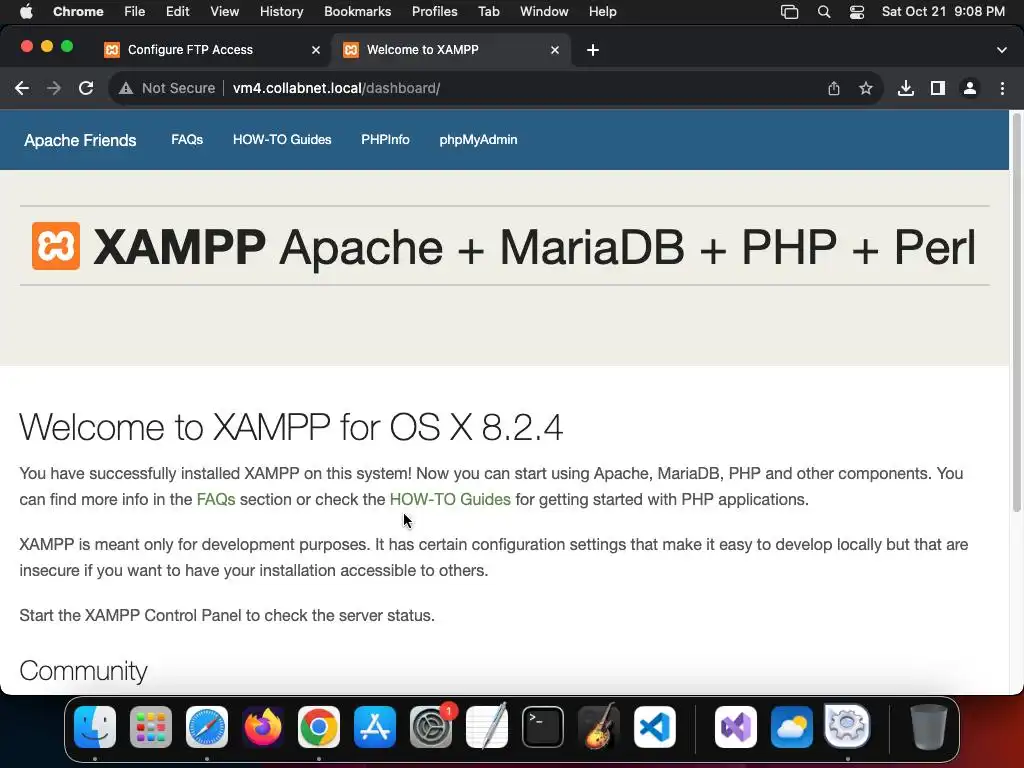Open Control Center in menu bar
This screenshot has width=1024, height=768.
(857, 12)
